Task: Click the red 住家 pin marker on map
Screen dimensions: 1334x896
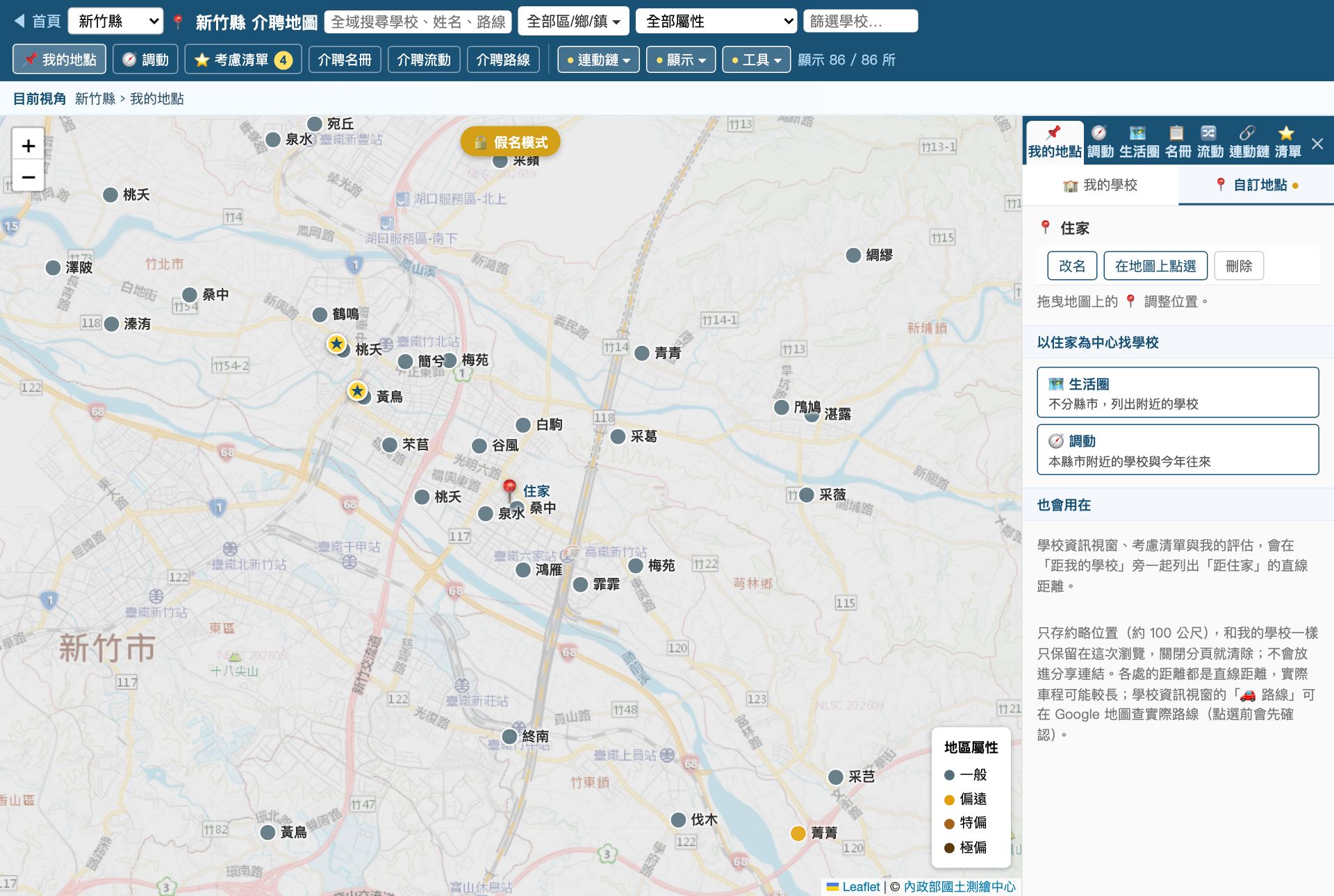Action: point(509,488)
